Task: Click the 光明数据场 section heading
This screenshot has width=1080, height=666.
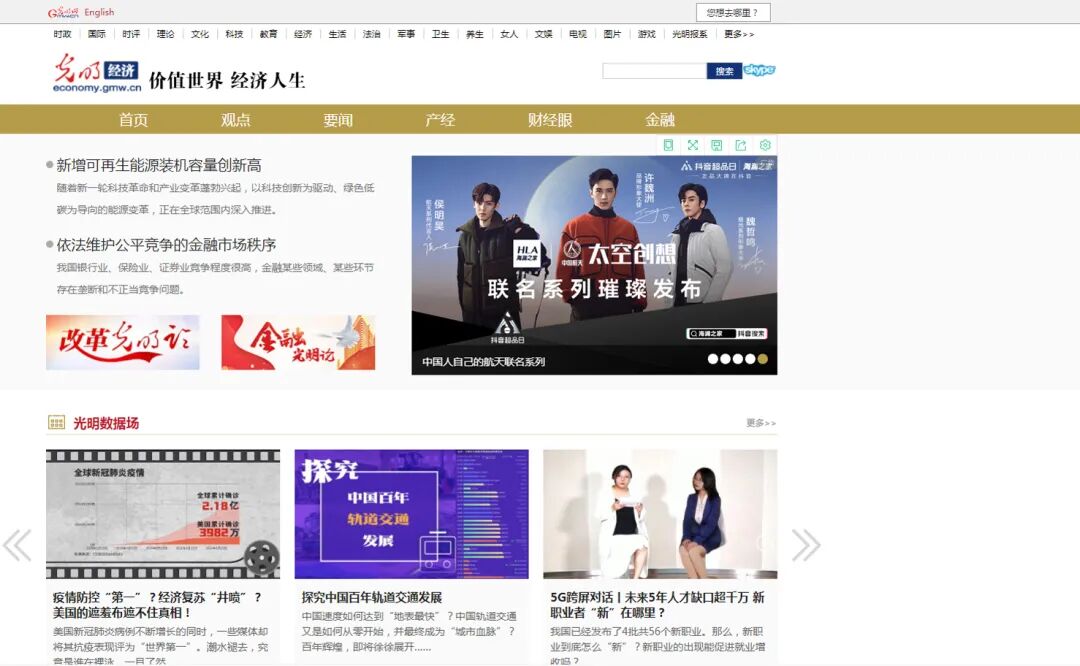Action: [x=106, y=423]
